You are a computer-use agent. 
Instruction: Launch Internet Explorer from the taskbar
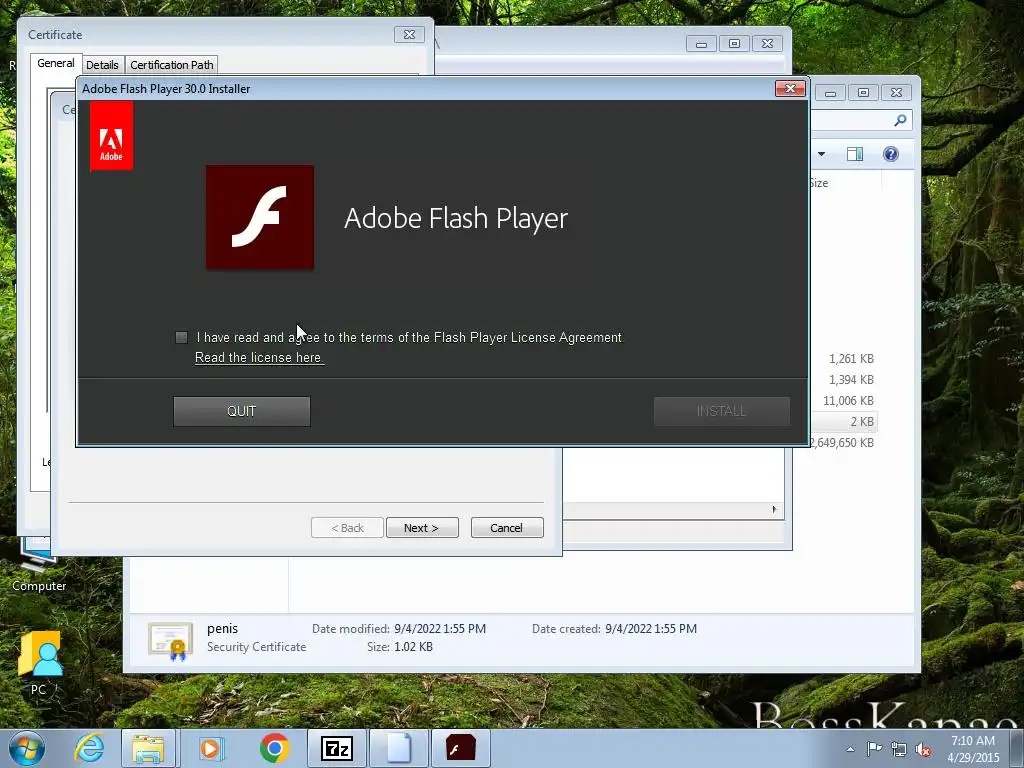tap(89, 748)
